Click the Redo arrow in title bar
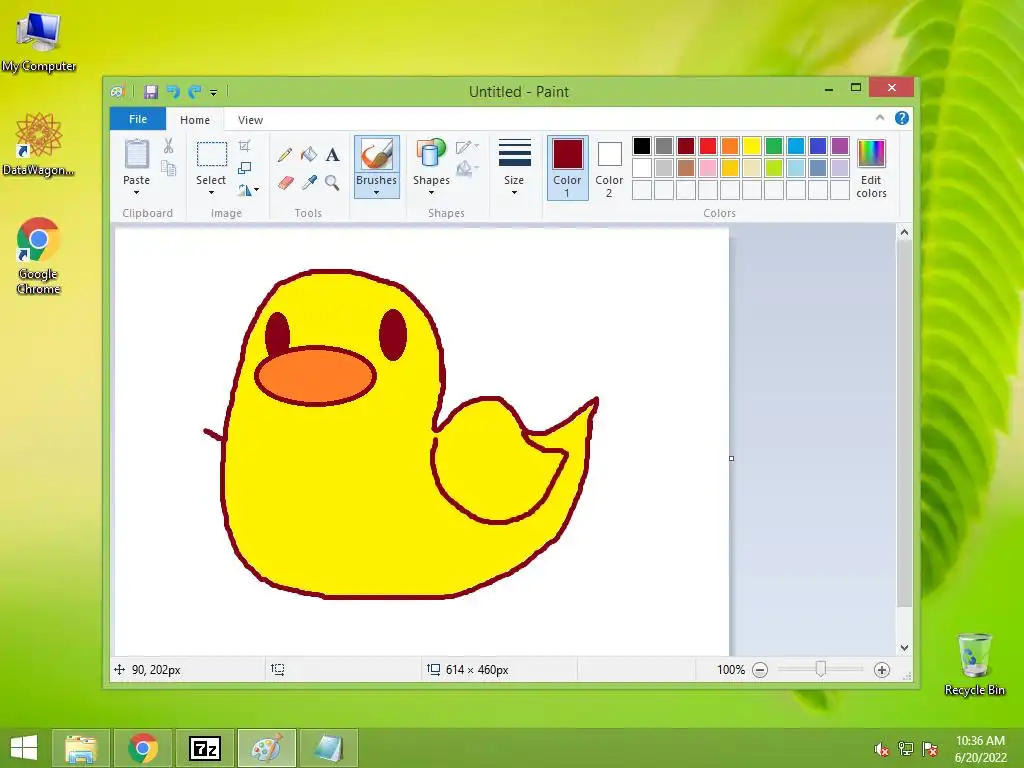Screen dimensions: 1024x768 tap(195, 91)
